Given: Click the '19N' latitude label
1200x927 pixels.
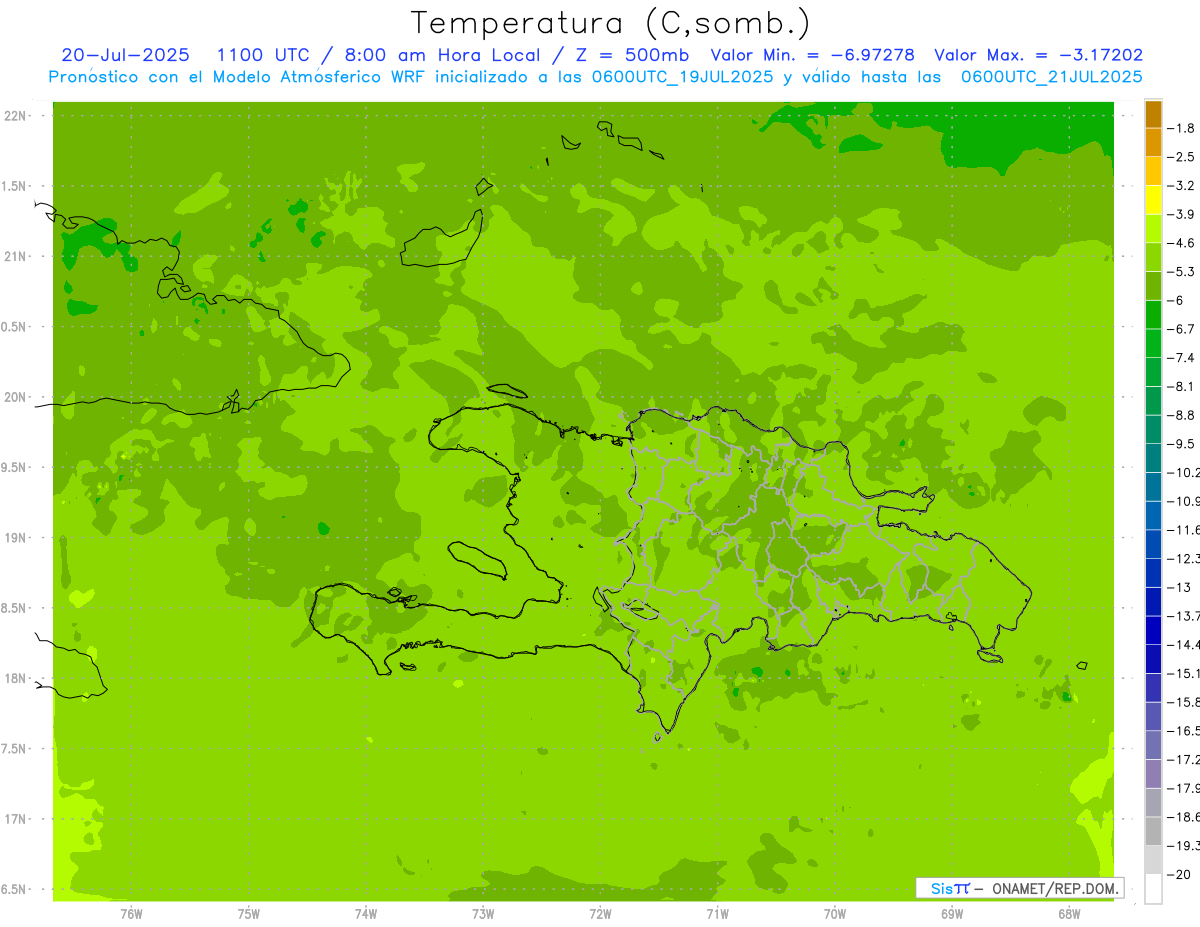Looking at the screenshot, I should 14,538.
